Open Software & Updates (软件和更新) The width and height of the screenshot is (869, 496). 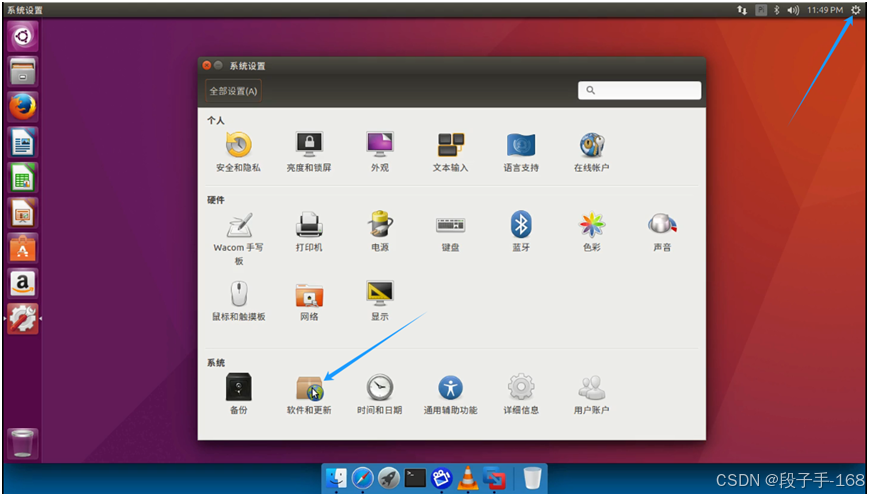pyautogui.click(x=309, y=394)
